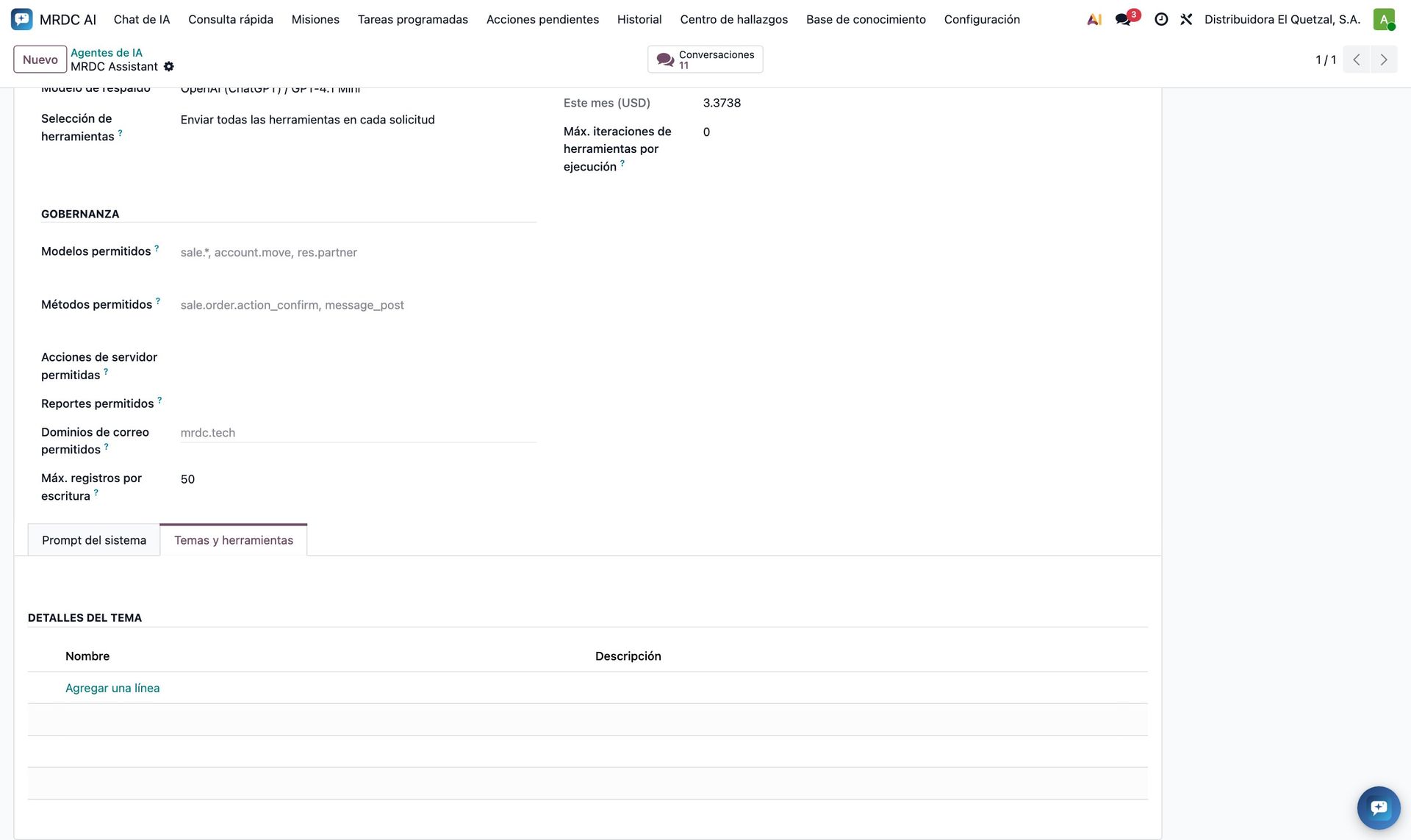Viewport: 1411px width, 840px height.
Task: Open the colorful AI assistant icon in navbar
Action: pyautogui.click(x=1094, y=20)
